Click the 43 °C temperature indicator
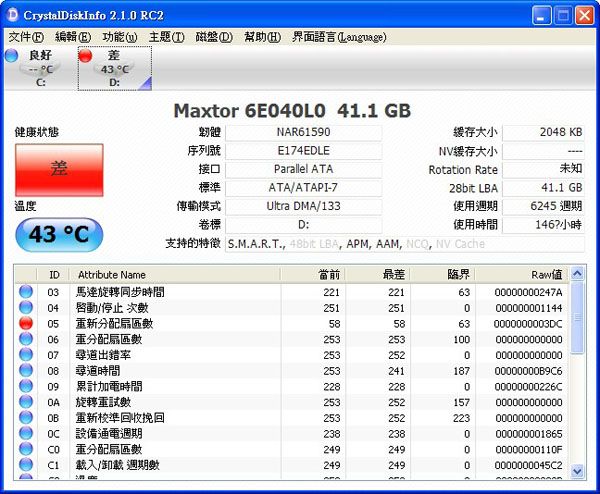The image size is (600, 494). coord(59,234)
